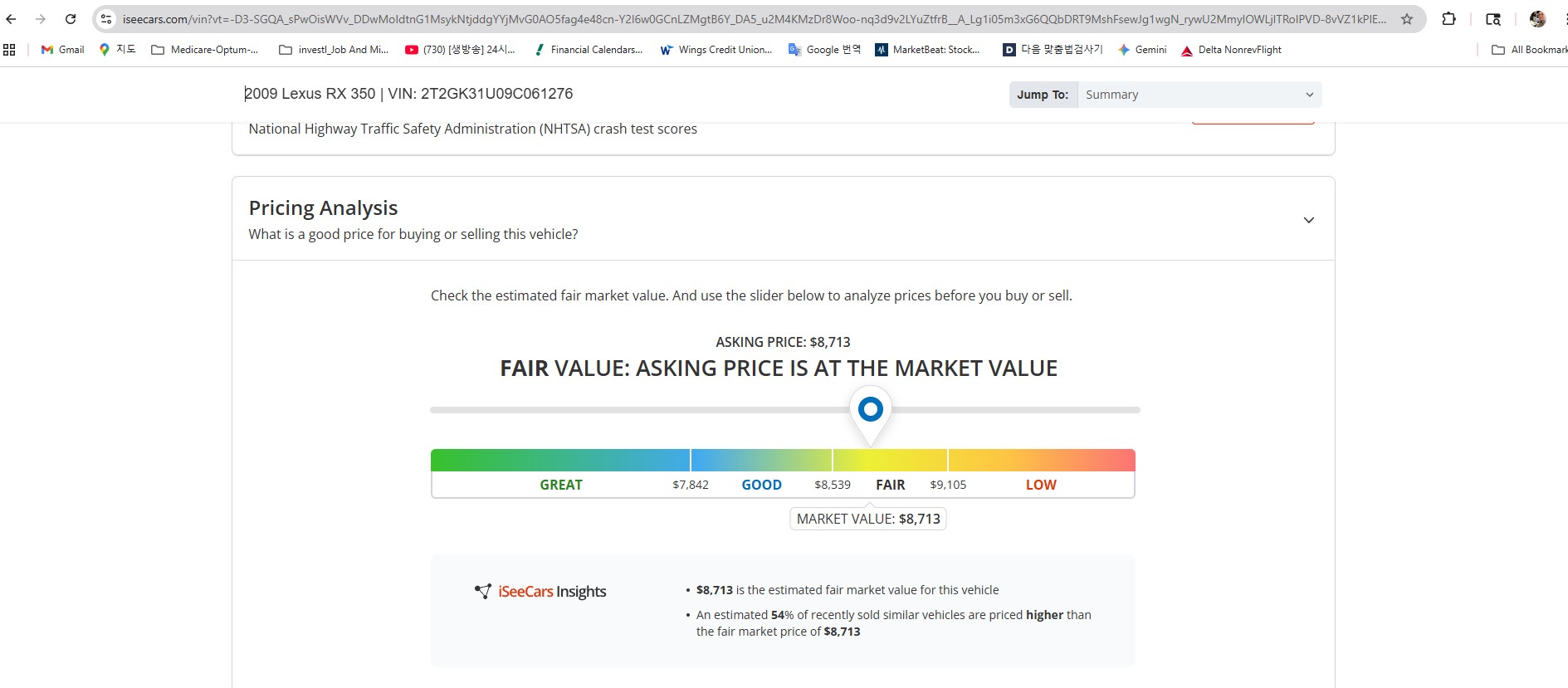The image size is (1568, 688).
Task: Open the MarketBeat Stock bookmark
Action: (x=927, y=50)
